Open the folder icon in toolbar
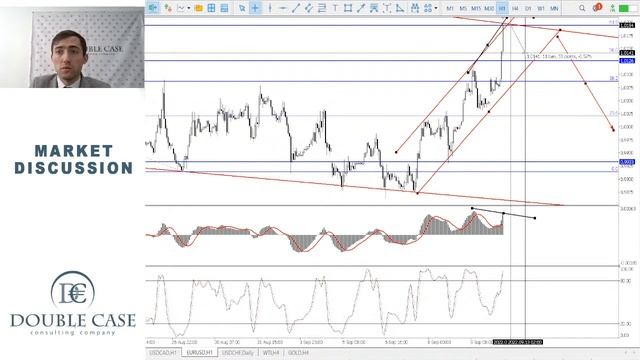Screen dimensions: 640x360 pos(198,8)
